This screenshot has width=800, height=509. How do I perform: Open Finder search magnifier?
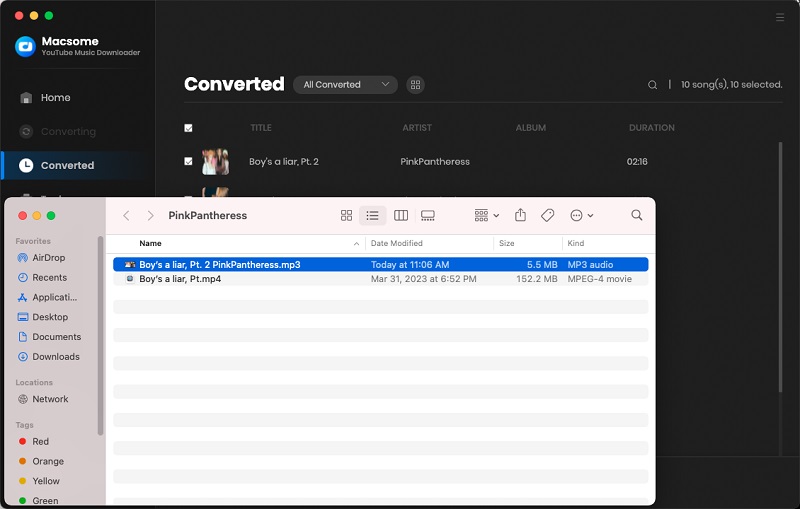click(x=637, y=215)
